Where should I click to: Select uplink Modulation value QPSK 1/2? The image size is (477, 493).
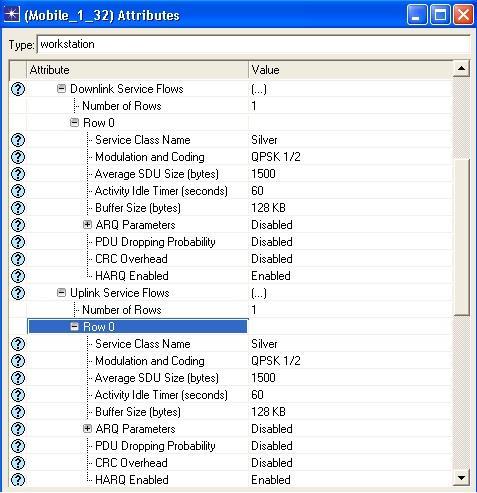pos(276,361)
